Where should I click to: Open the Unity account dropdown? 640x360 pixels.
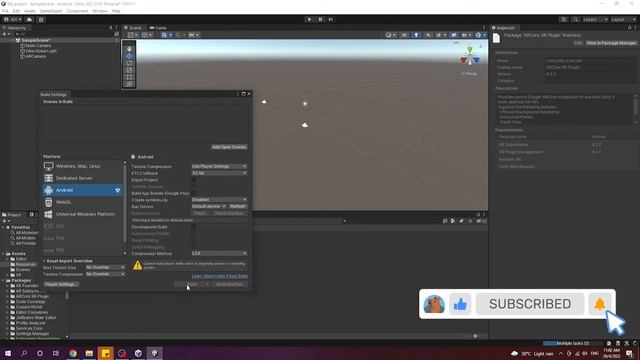tap(13, 19)
